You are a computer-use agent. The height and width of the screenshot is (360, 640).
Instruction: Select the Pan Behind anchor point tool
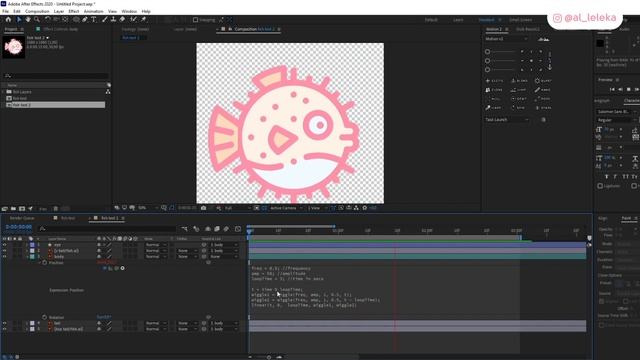65,20
